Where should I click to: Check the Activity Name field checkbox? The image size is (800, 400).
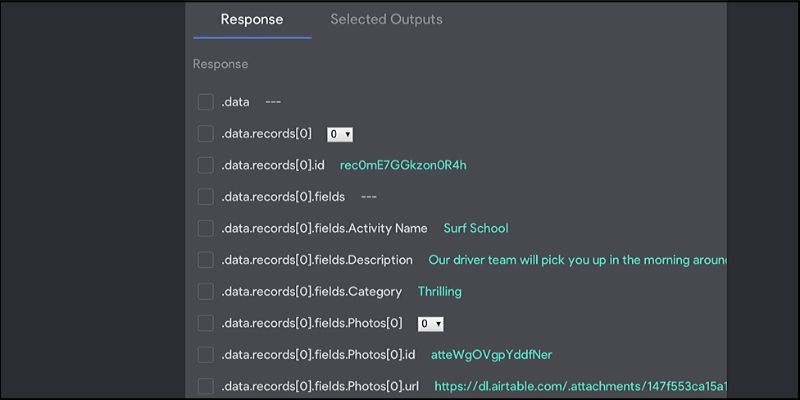[x=206, y=228]
